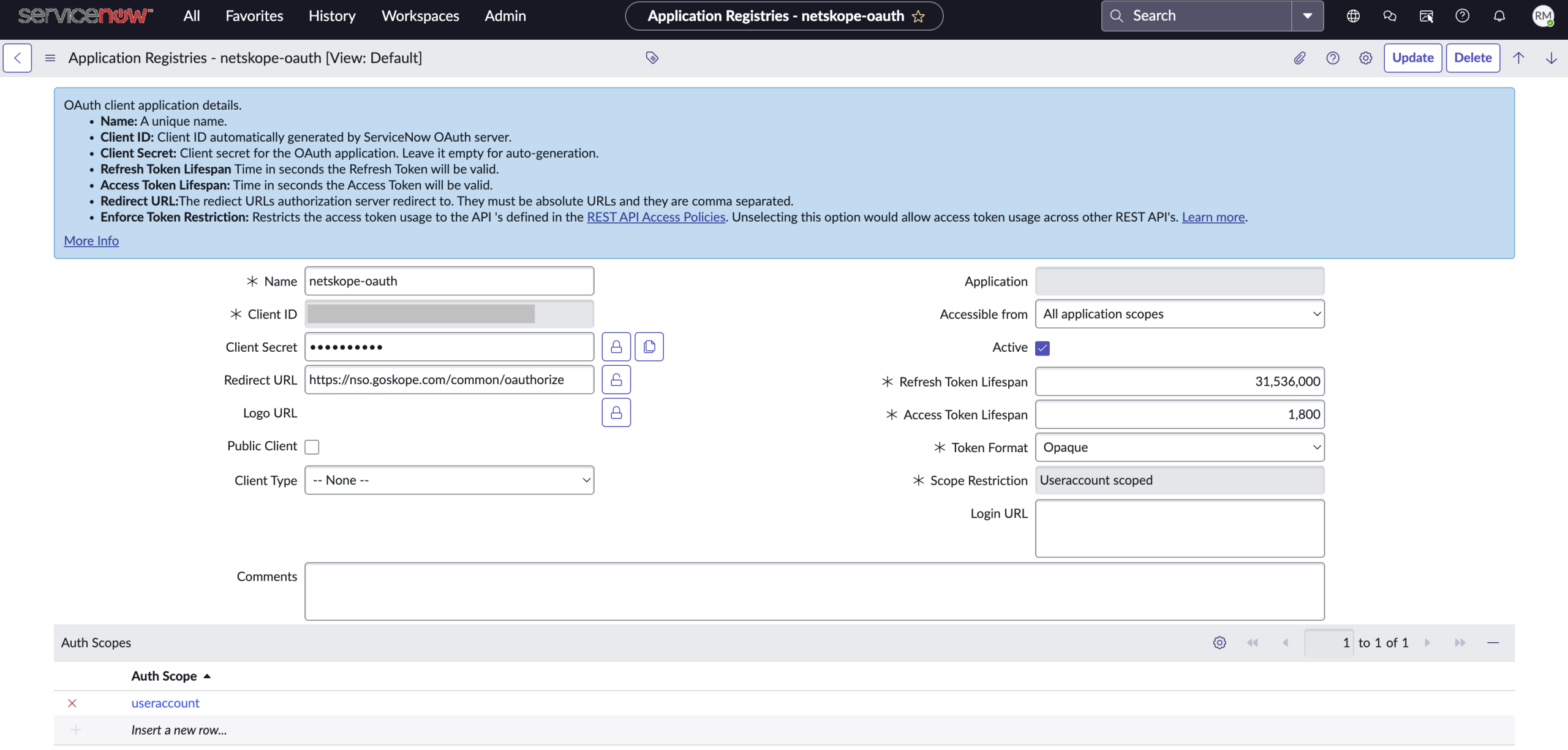1568x750 pixels.
Task: Check the Public Client checkbox
Action: pos(312,447)
